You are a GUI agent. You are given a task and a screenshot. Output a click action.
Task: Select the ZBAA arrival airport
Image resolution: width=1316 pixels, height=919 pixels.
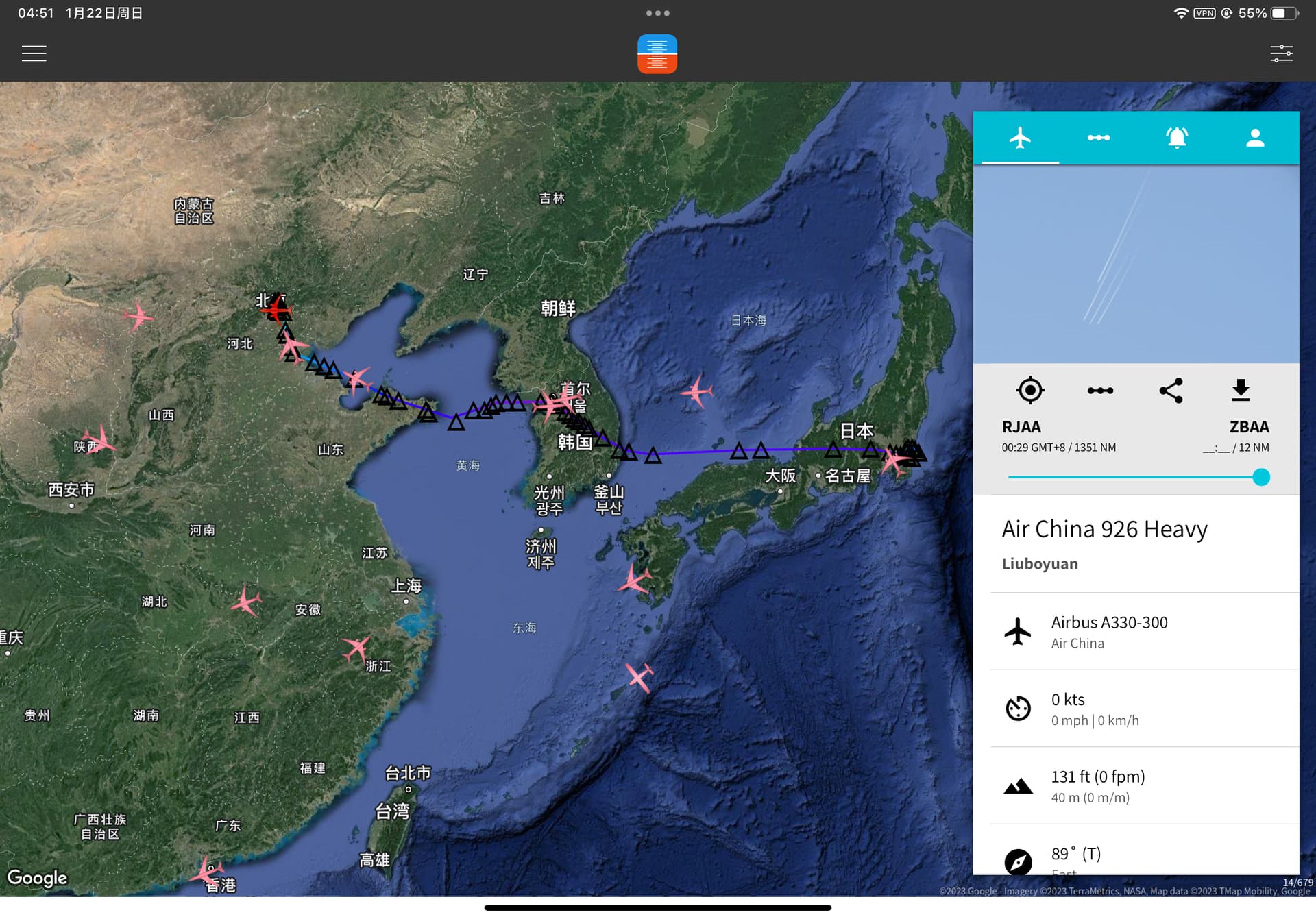coord(1248,427)
